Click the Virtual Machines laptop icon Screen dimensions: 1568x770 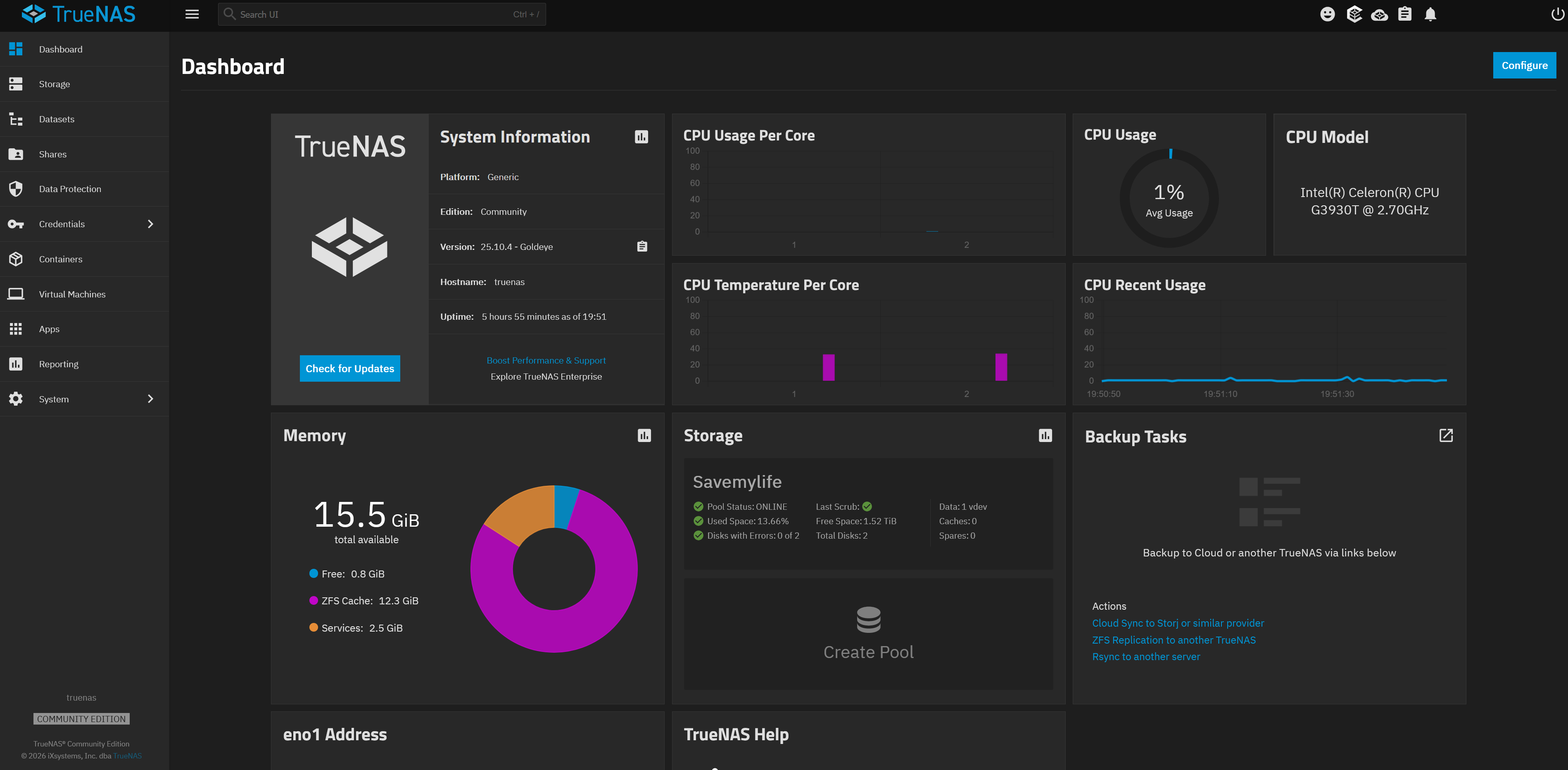[x=16, y=294]
